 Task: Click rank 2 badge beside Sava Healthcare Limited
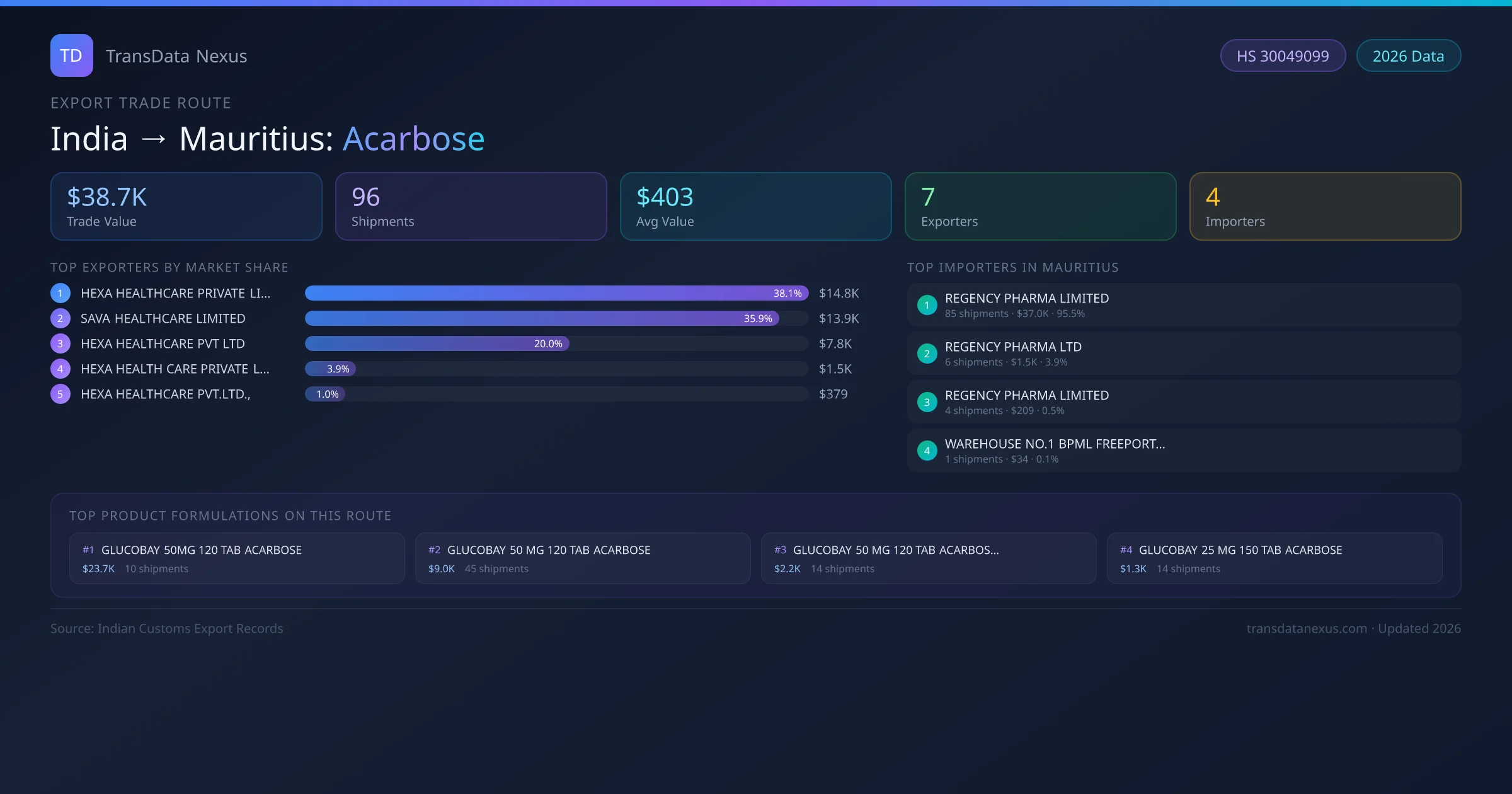(x=60, y=318)
